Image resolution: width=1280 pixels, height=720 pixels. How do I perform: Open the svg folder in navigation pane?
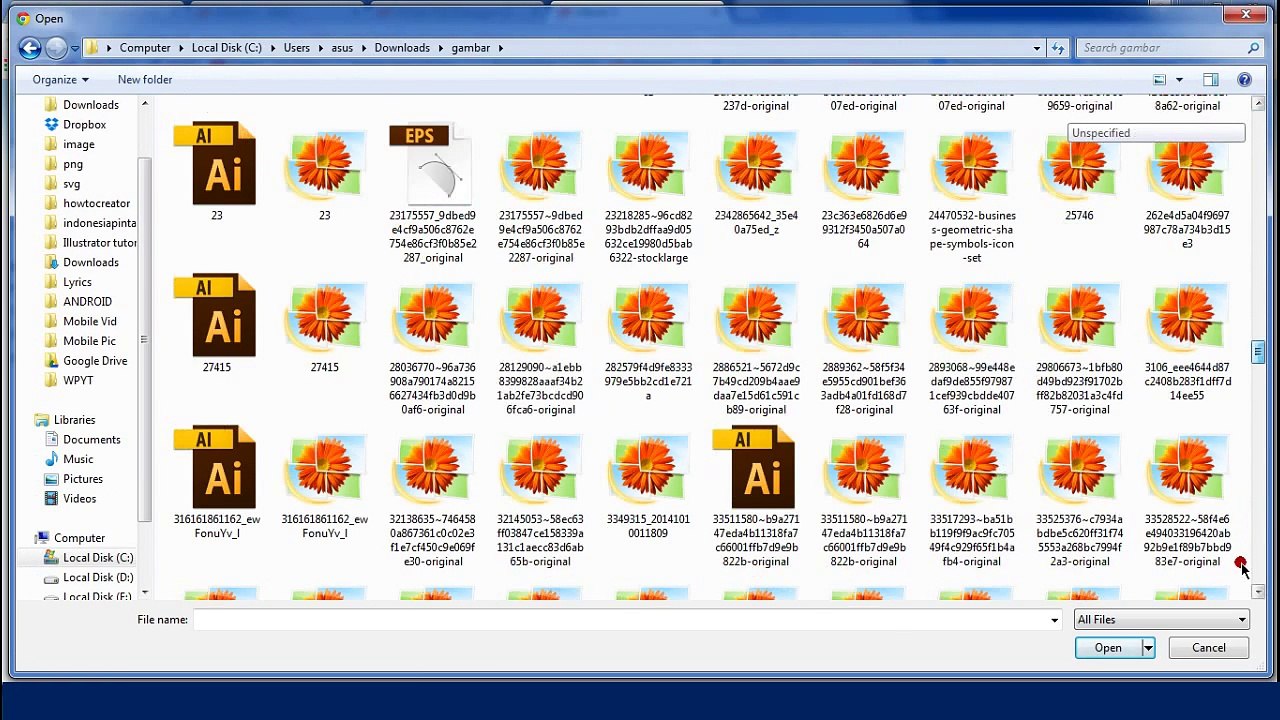(71, 184)
